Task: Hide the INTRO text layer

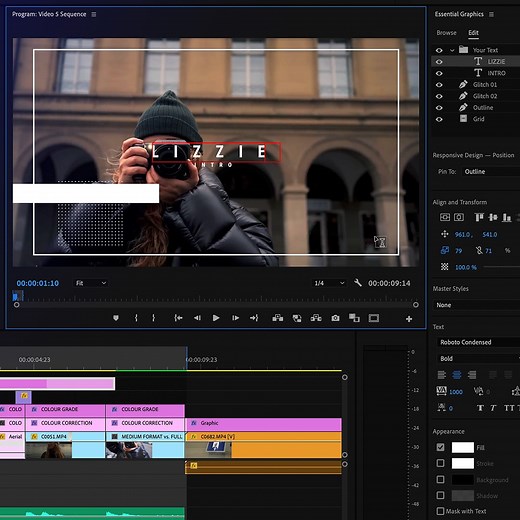Action: [x=439, y=73]
